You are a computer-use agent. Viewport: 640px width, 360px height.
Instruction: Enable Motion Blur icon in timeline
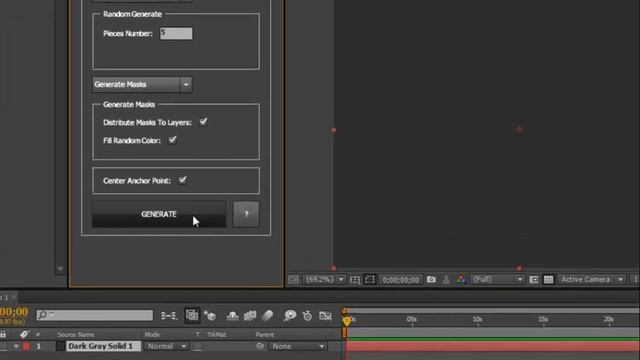tap(267, 316)
